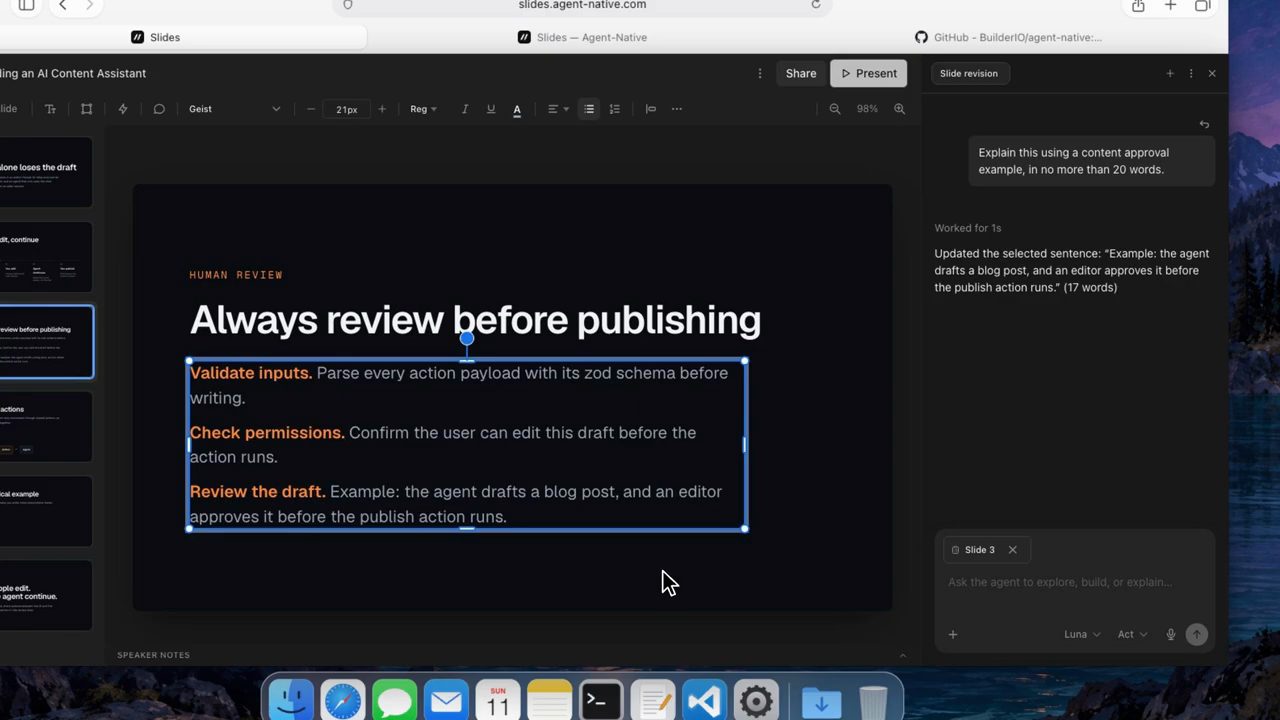Image resolution: width=1280 pixels, height=720 pixels.
Task: Open the Reg font weight dropdown
Action: click(x=424, y=109)
